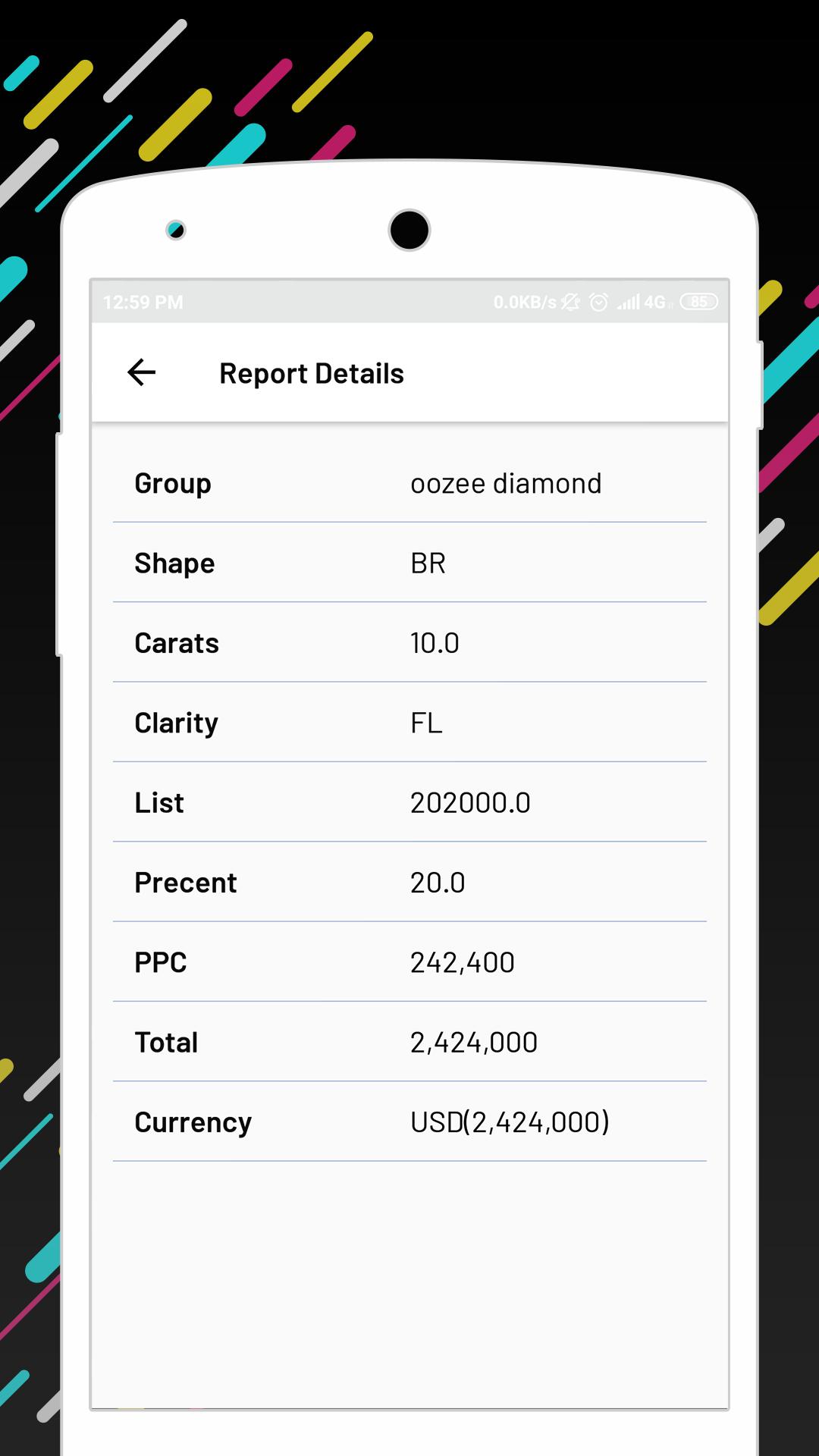Select the 10.0 carats value
The image size is (819, 1456).
(x=435, y=643)
